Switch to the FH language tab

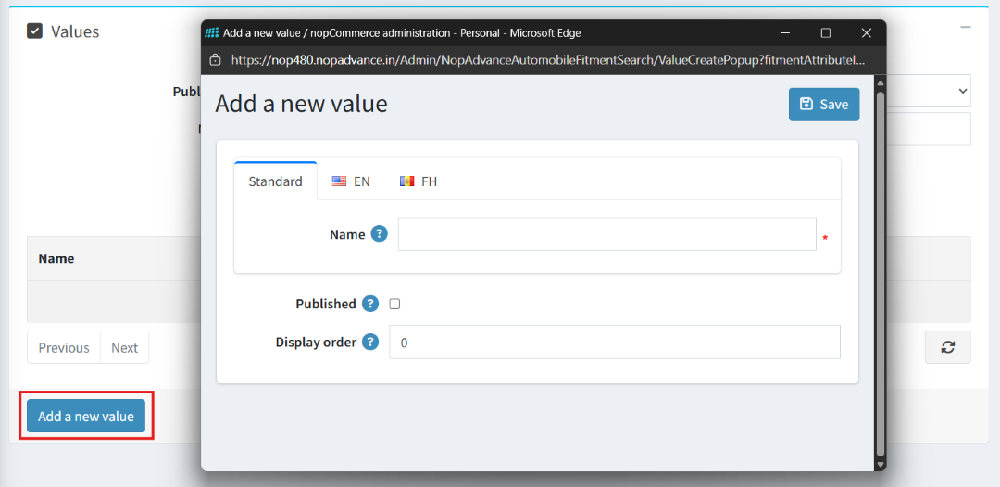418,181
